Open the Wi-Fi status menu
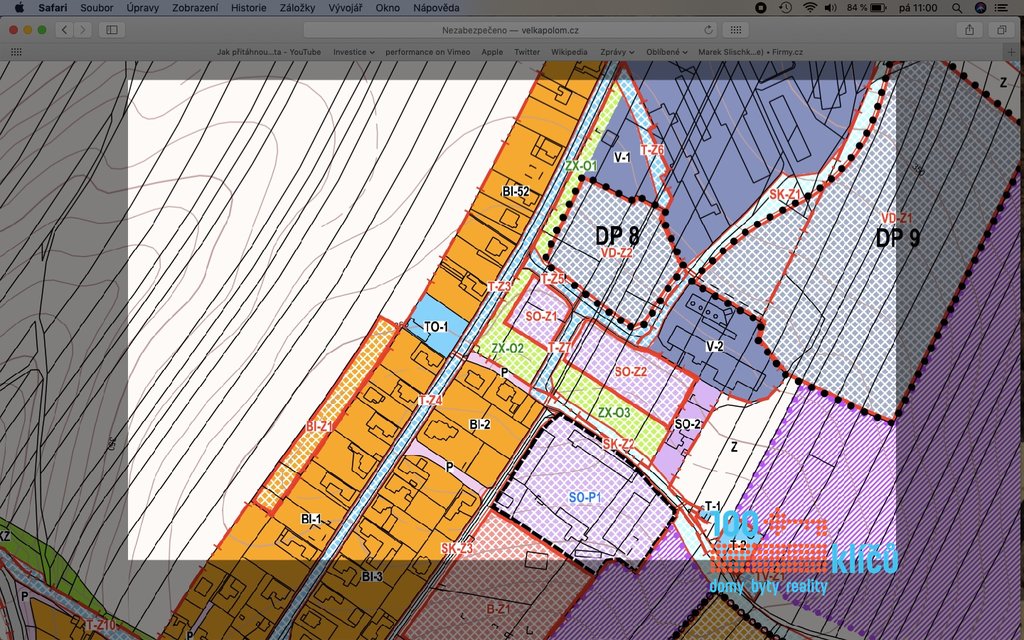This screenshot has width=1024, height=640. pos(810,8)
